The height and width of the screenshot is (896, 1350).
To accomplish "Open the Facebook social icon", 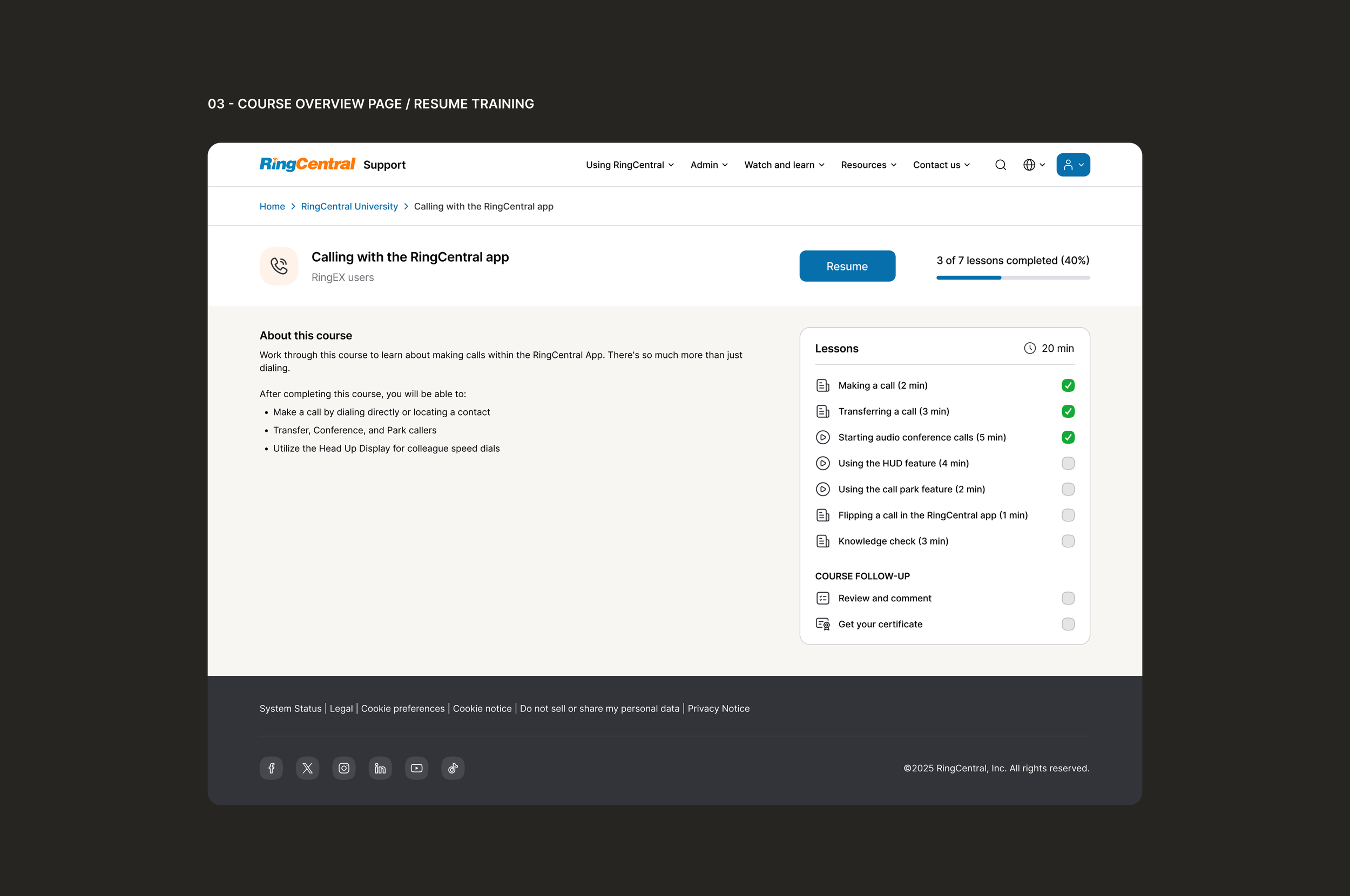I will coord(272,768).
